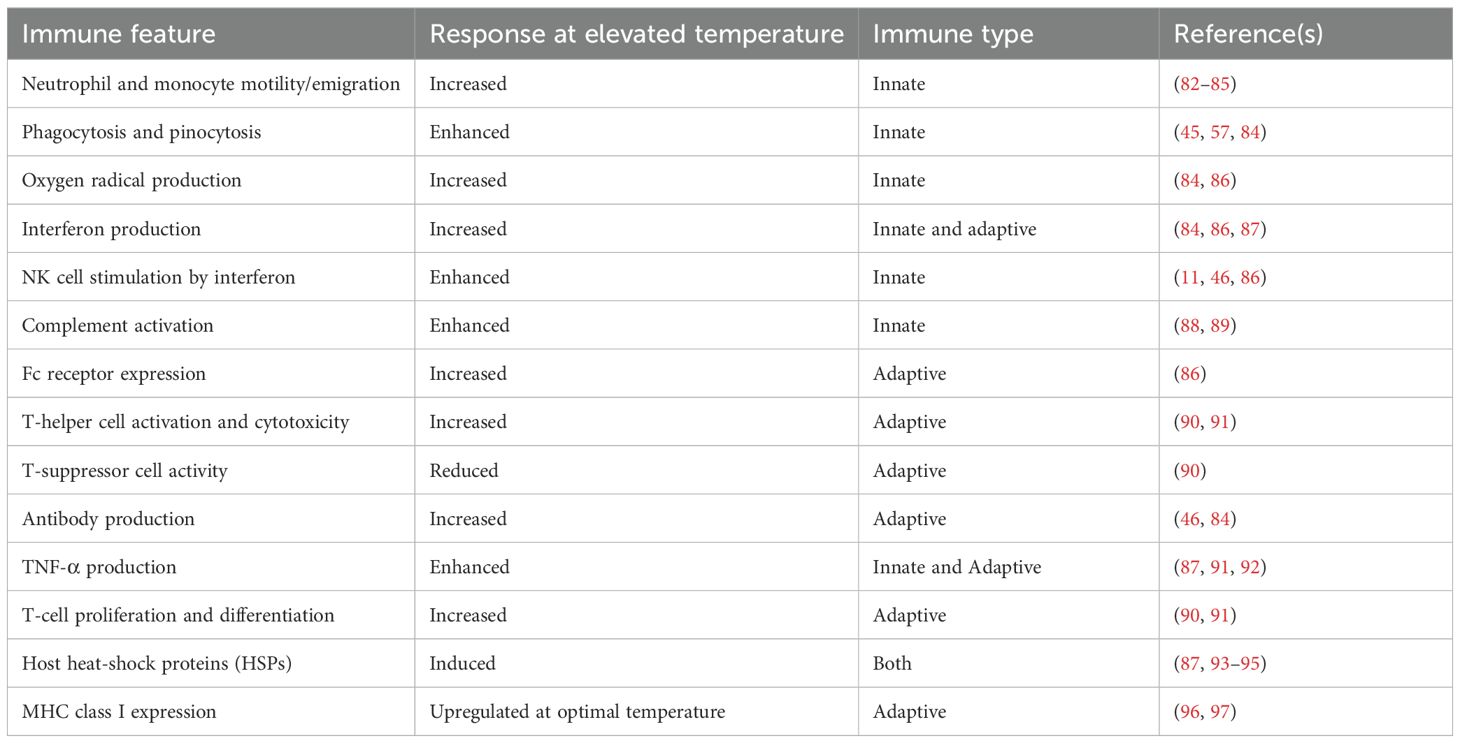Click reference 97 link
The width and height of the screenshot is (1460, 743).
coord(1220,712)
